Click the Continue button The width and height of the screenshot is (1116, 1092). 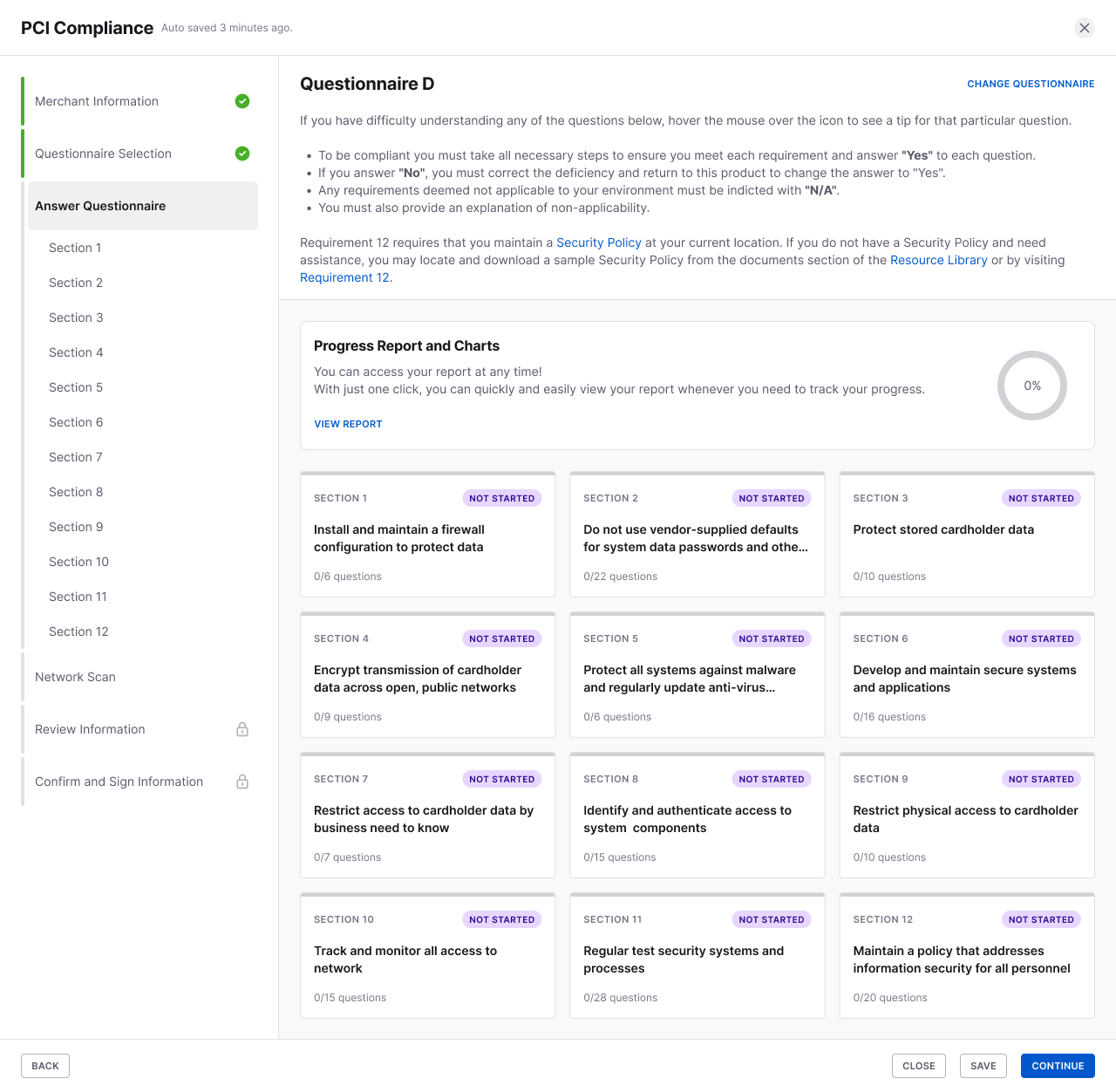pos(1058,1066)
